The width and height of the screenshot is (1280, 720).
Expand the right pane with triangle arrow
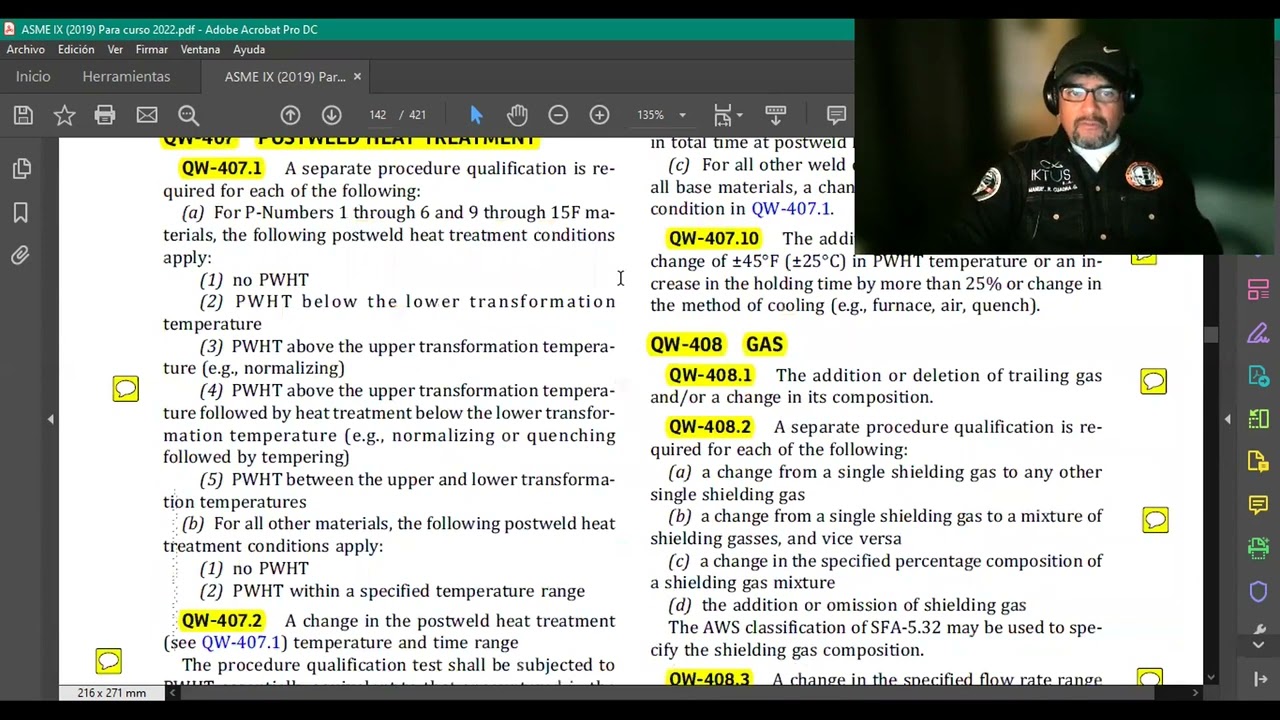(x=1228, y=419)
